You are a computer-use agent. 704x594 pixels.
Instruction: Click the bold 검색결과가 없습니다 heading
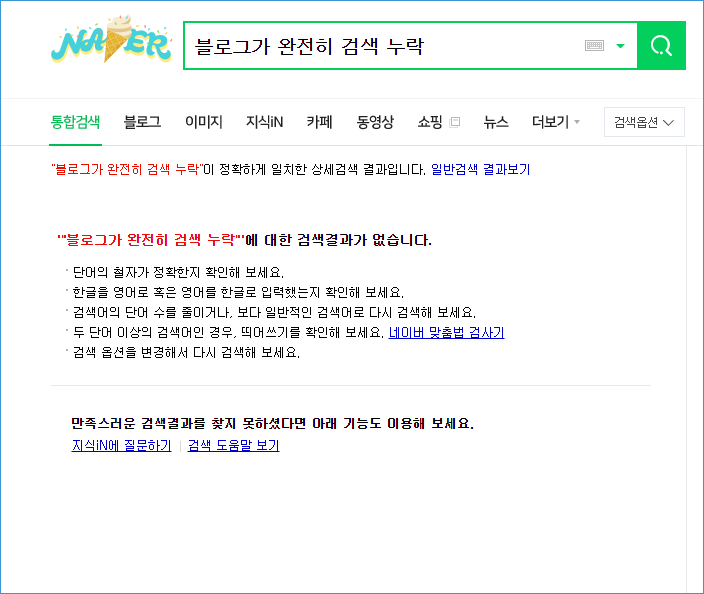244,240
